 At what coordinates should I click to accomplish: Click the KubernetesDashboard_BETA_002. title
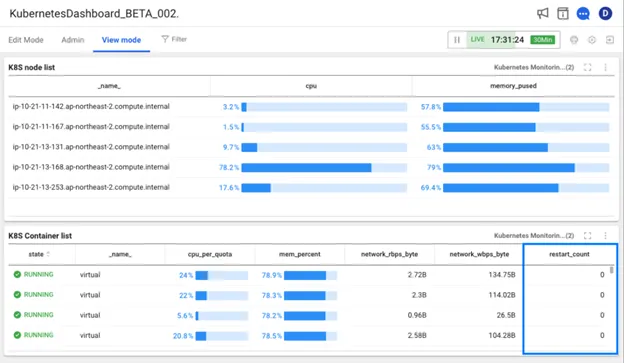(x=94, y=14)
